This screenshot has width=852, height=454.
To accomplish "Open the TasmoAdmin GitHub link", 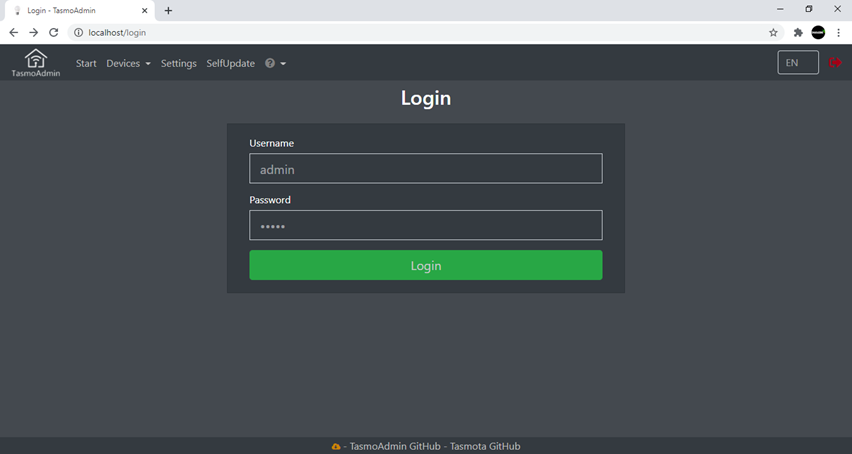I will tap(395, 446).
